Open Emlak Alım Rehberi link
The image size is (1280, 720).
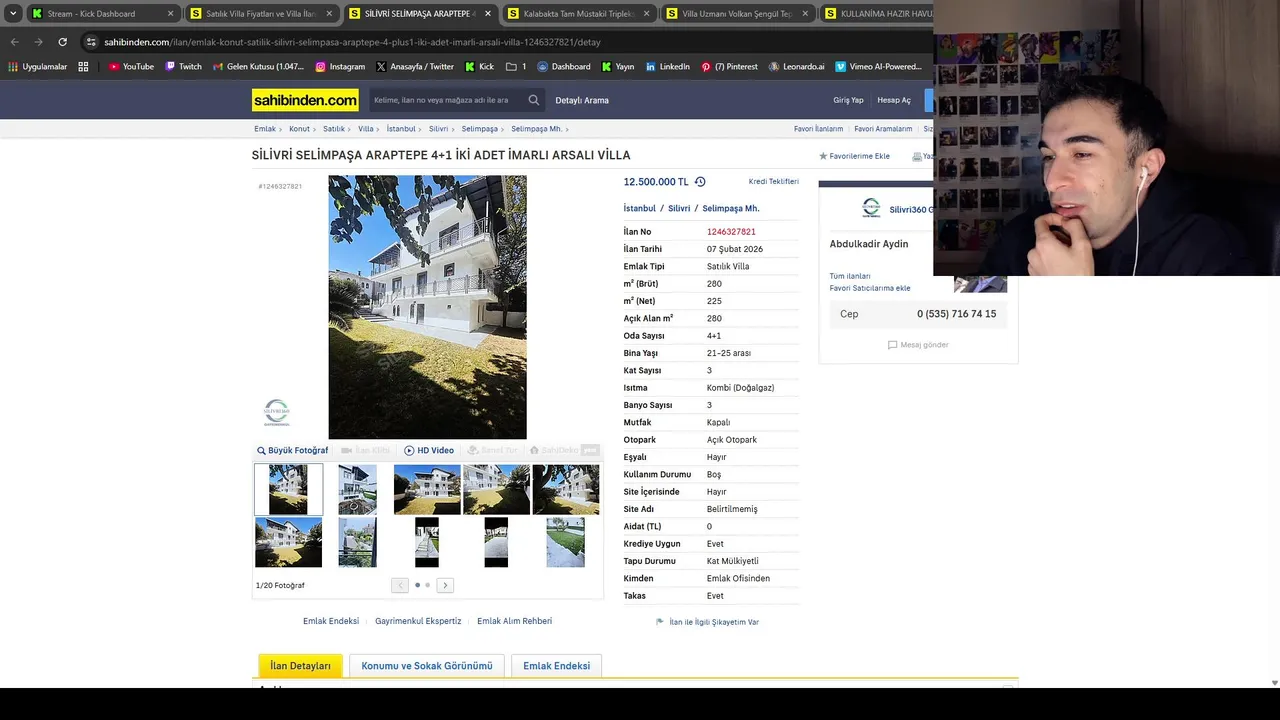pyautogui.click(x=514, y=621)
